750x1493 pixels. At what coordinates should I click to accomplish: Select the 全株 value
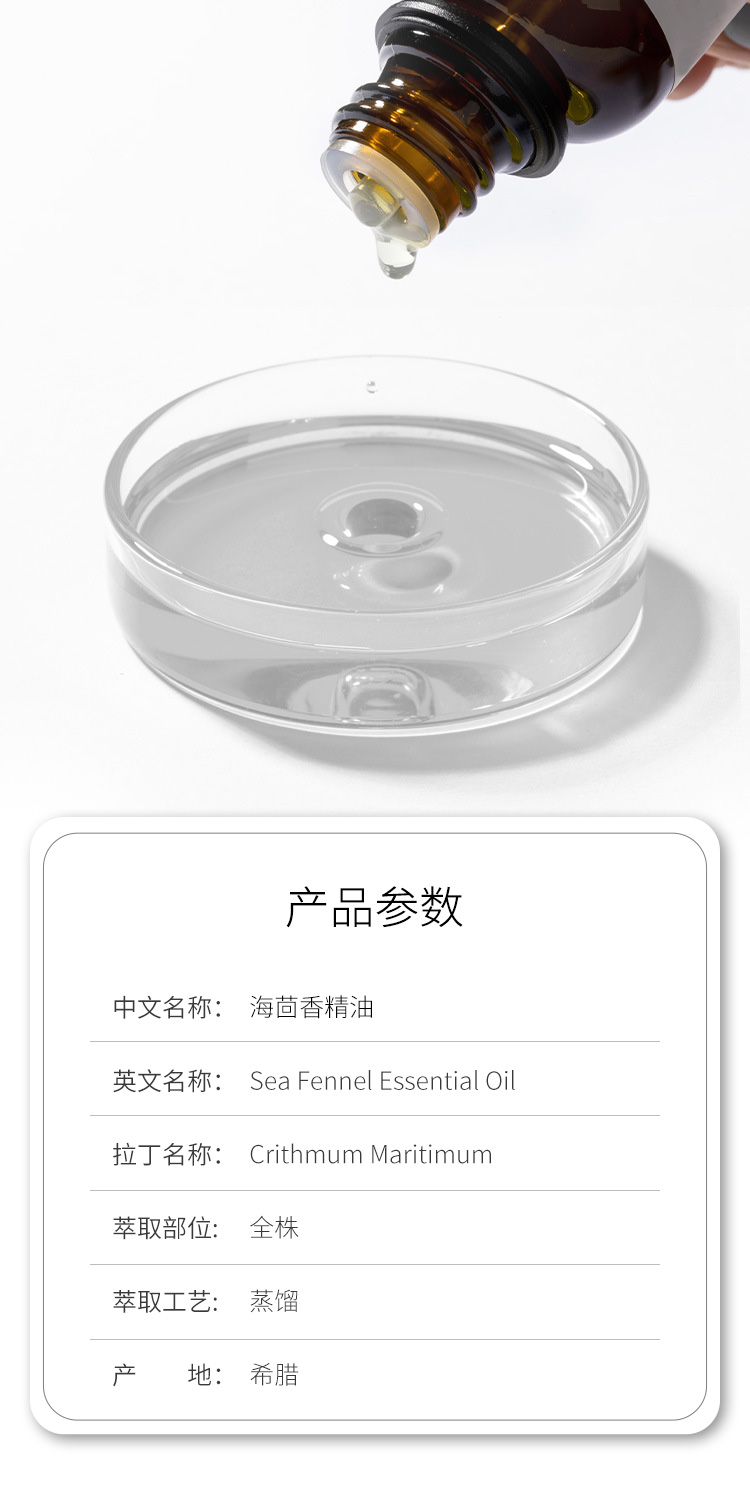click(274, 1228)
